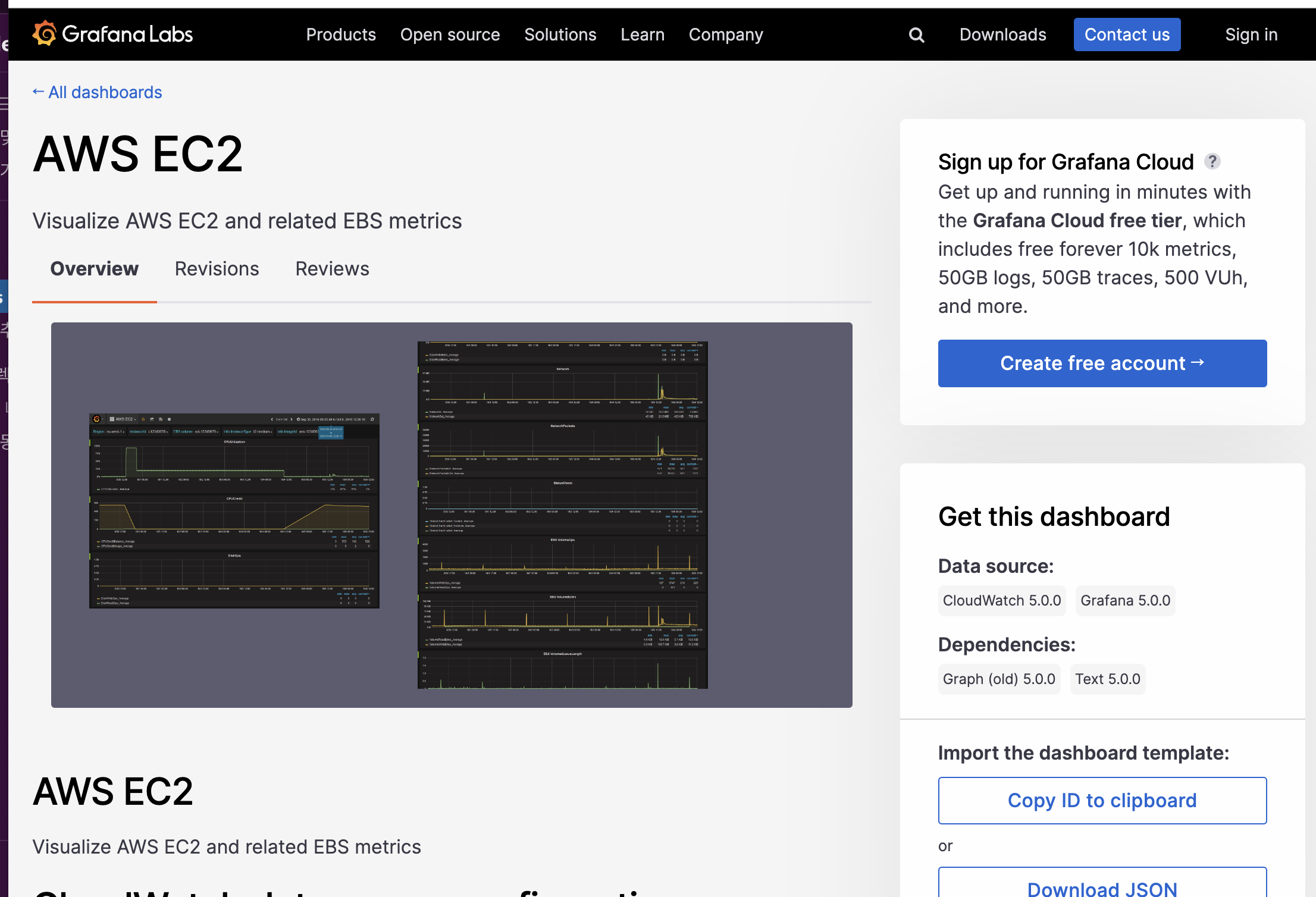The image size is (1316, 897).
Task: Expand the Solutions navigation menu
Action: coord(560,34)
